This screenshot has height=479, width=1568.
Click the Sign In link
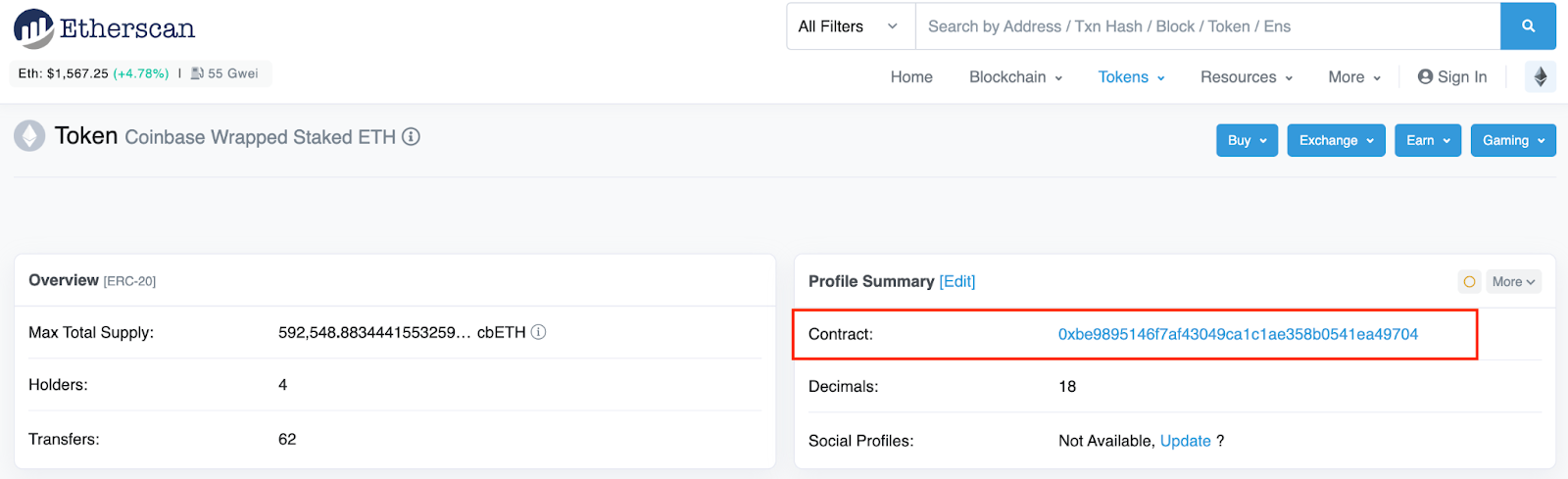pos(1452,77)
